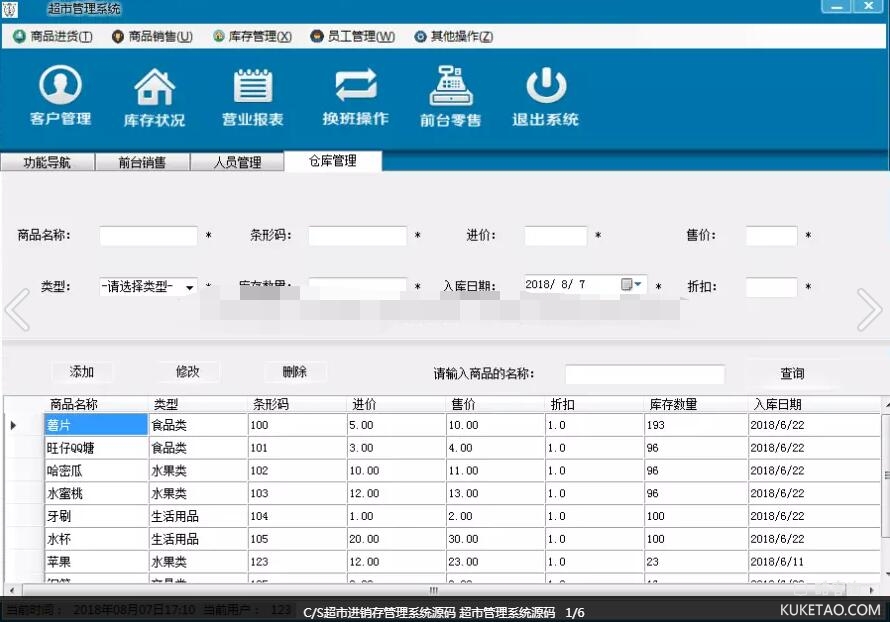Click the 删除 delete button
Image resolution: width=890 pixels, height=622 pixels.
click(x=295, y=372)
